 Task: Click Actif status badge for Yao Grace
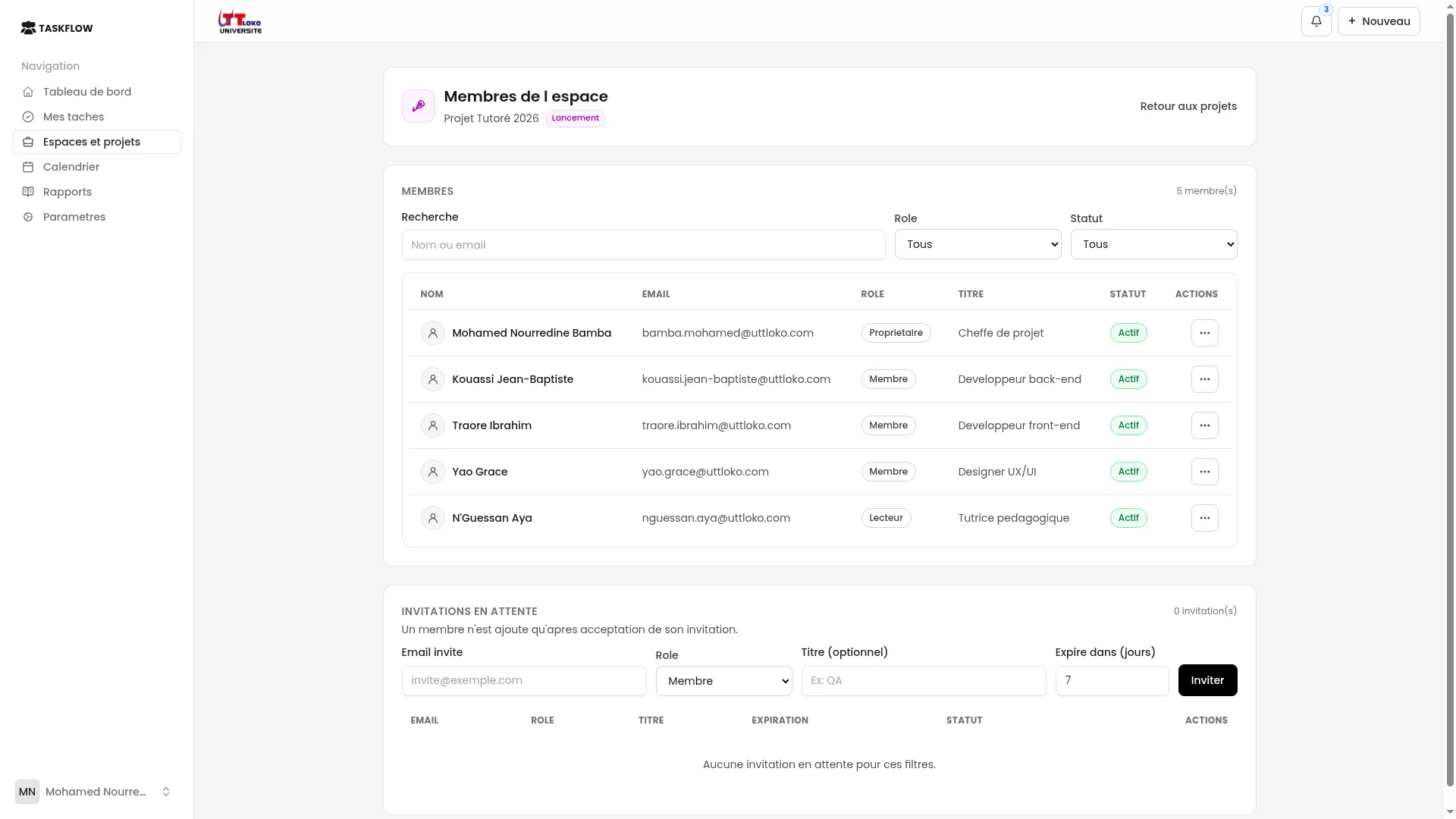coord(1128,472)
